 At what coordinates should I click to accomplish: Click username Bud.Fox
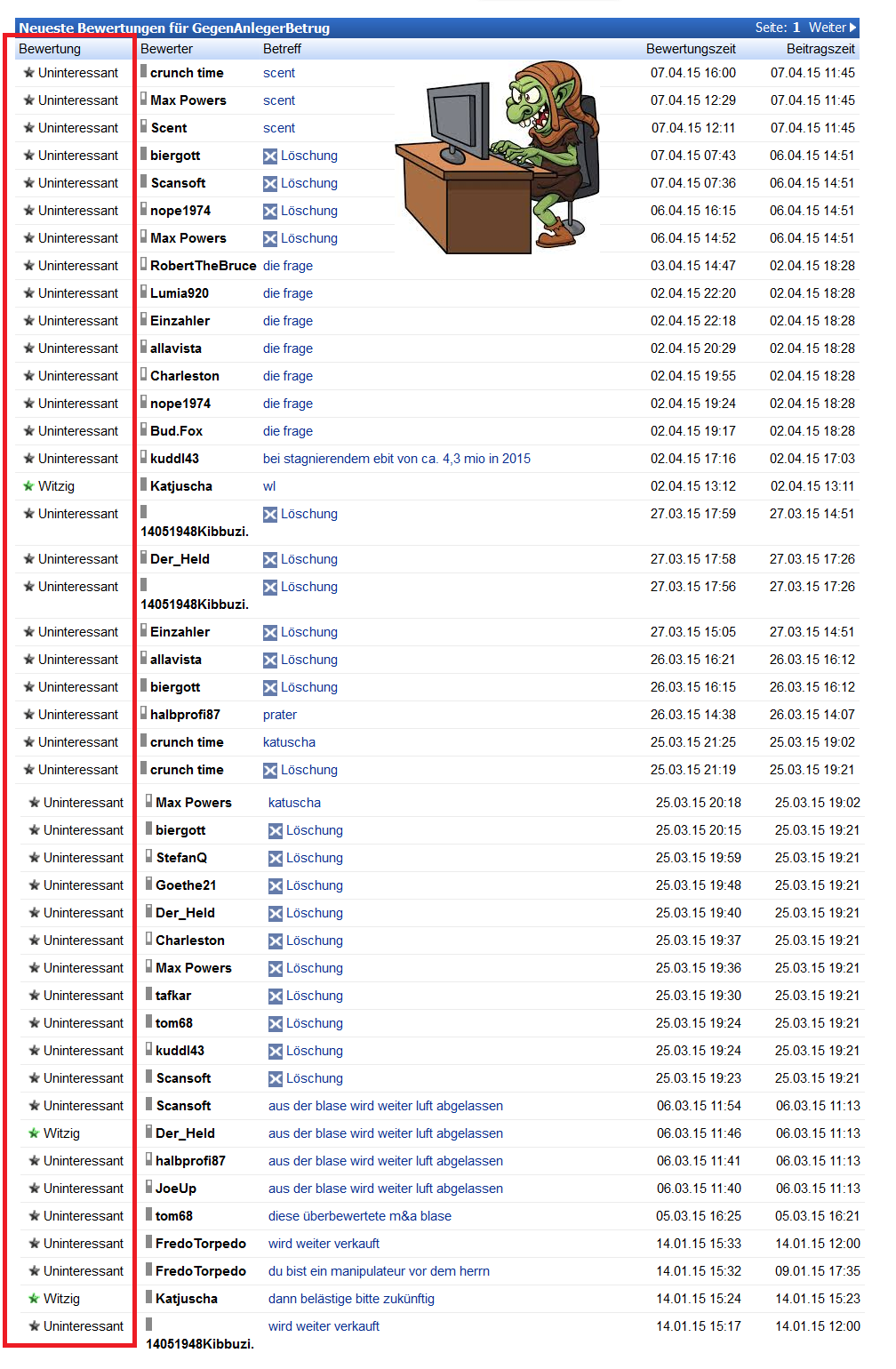pyautogui.click(x=176, y=431)
